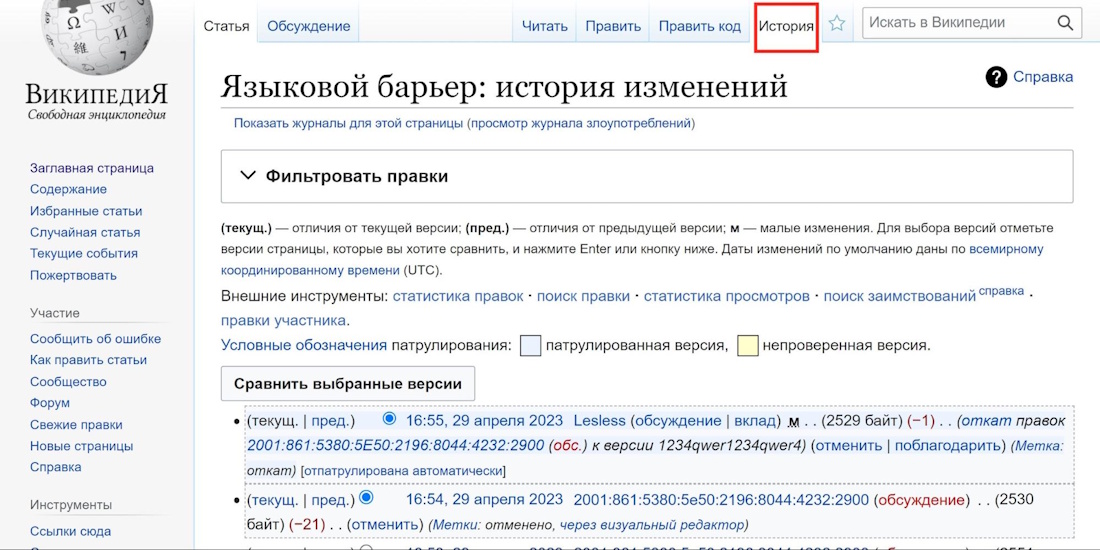Click the Читать tab
The width and height of the screenshot is (1100, 550).
(x=544, y=26)
